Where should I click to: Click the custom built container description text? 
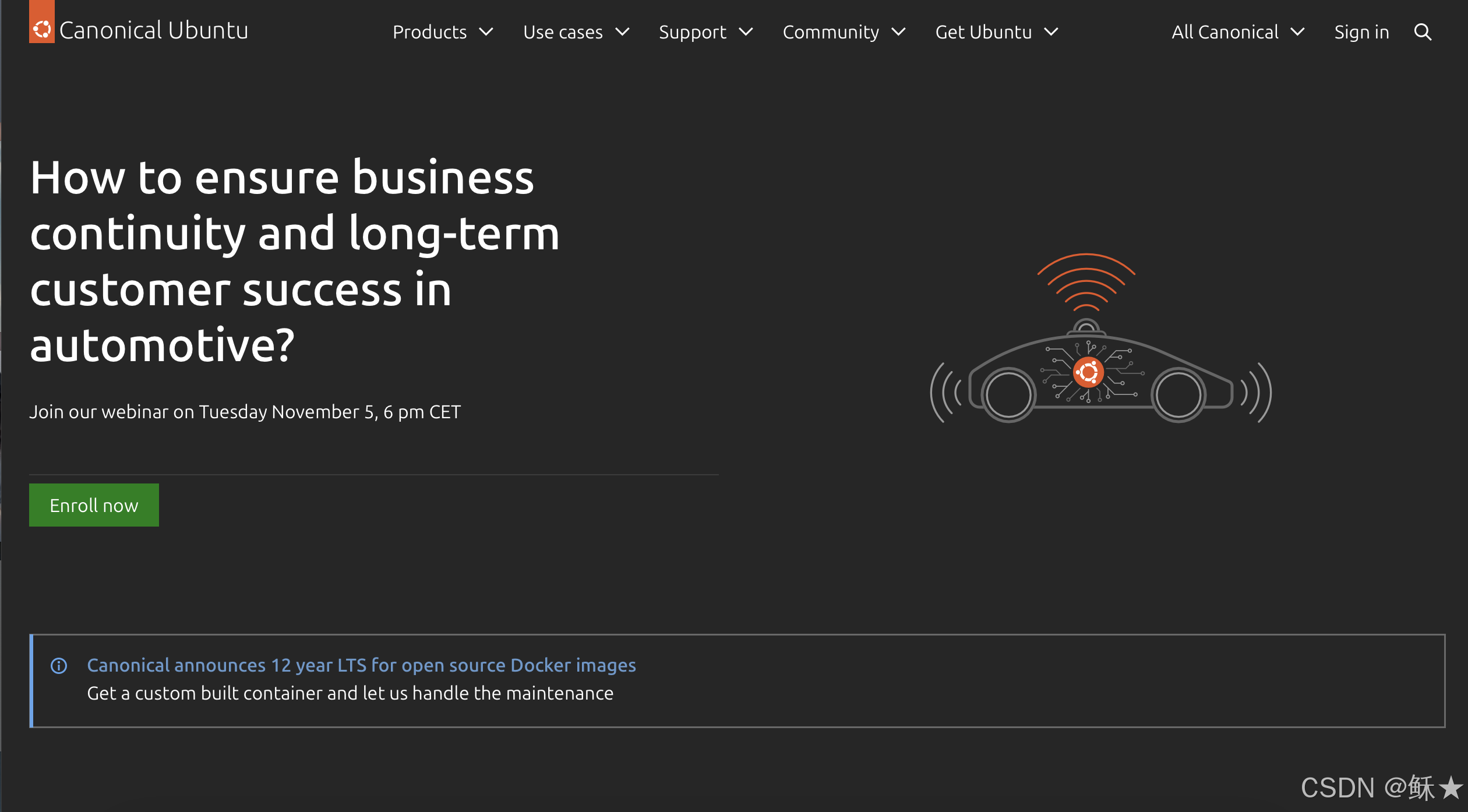tap(350, 693)
